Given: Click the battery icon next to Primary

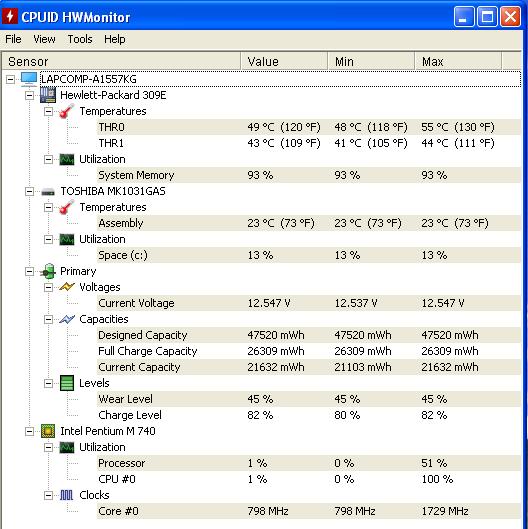Looking at the screenshot, I should click(48, 271).
